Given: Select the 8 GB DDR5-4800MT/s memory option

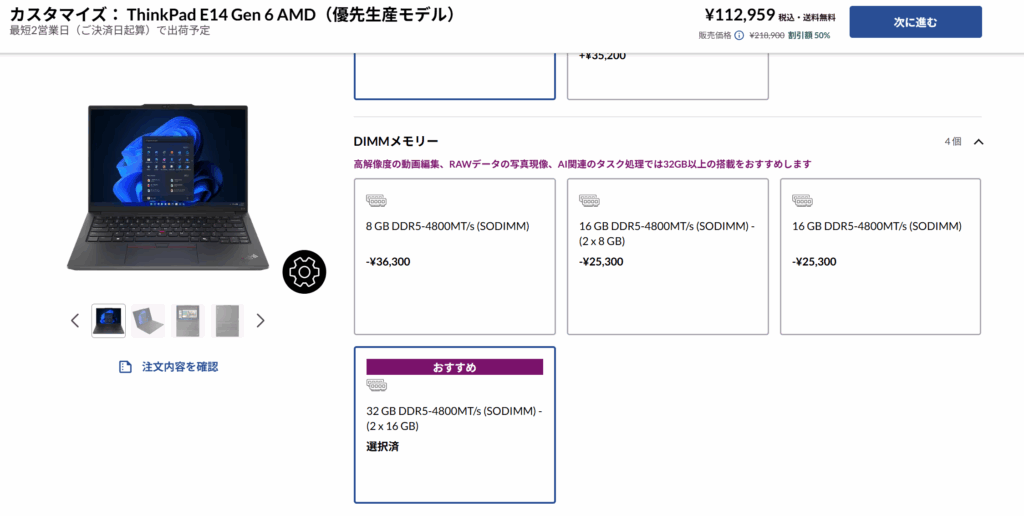Looking at the screenshot, I should (x=455, y=256).
